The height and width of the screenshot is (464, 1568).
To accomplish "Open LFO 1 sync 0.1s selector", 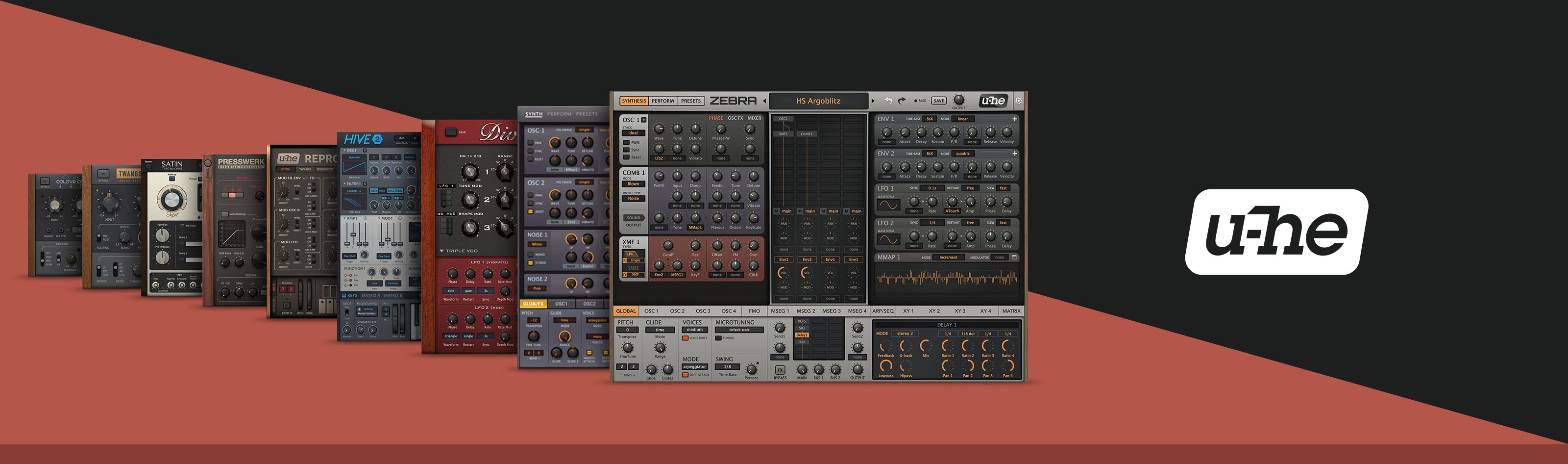I will coord(932,188).
